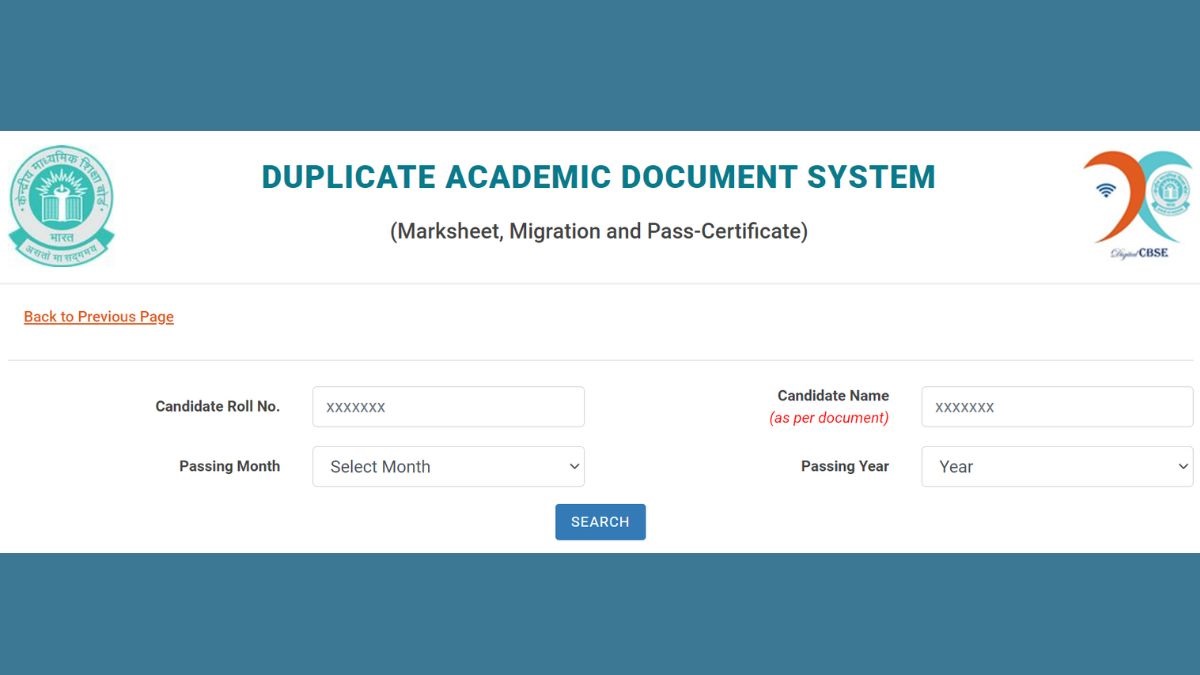Open the Passing Month dropdown

coord(448,466)
